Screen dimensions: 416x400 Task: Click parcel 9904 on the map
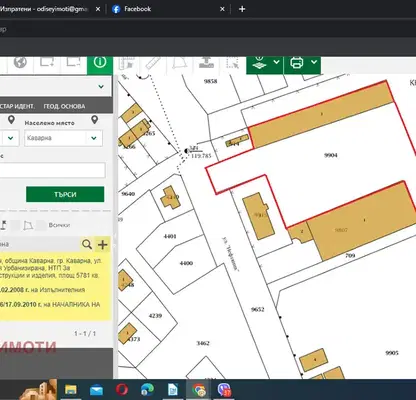tap(331, 155)
